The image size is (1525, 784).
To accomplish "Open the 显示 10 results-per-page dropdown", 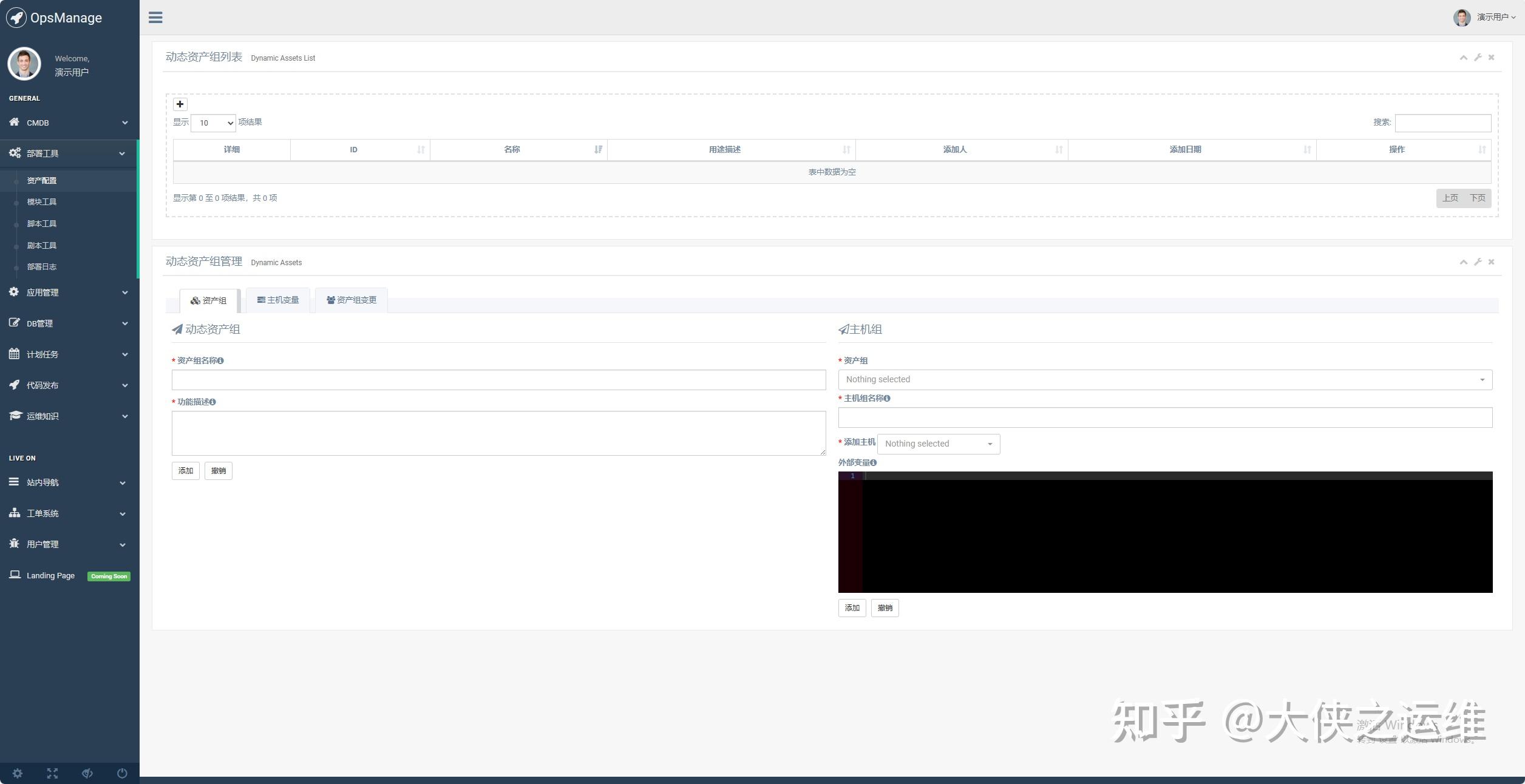I will coord(213,123).
